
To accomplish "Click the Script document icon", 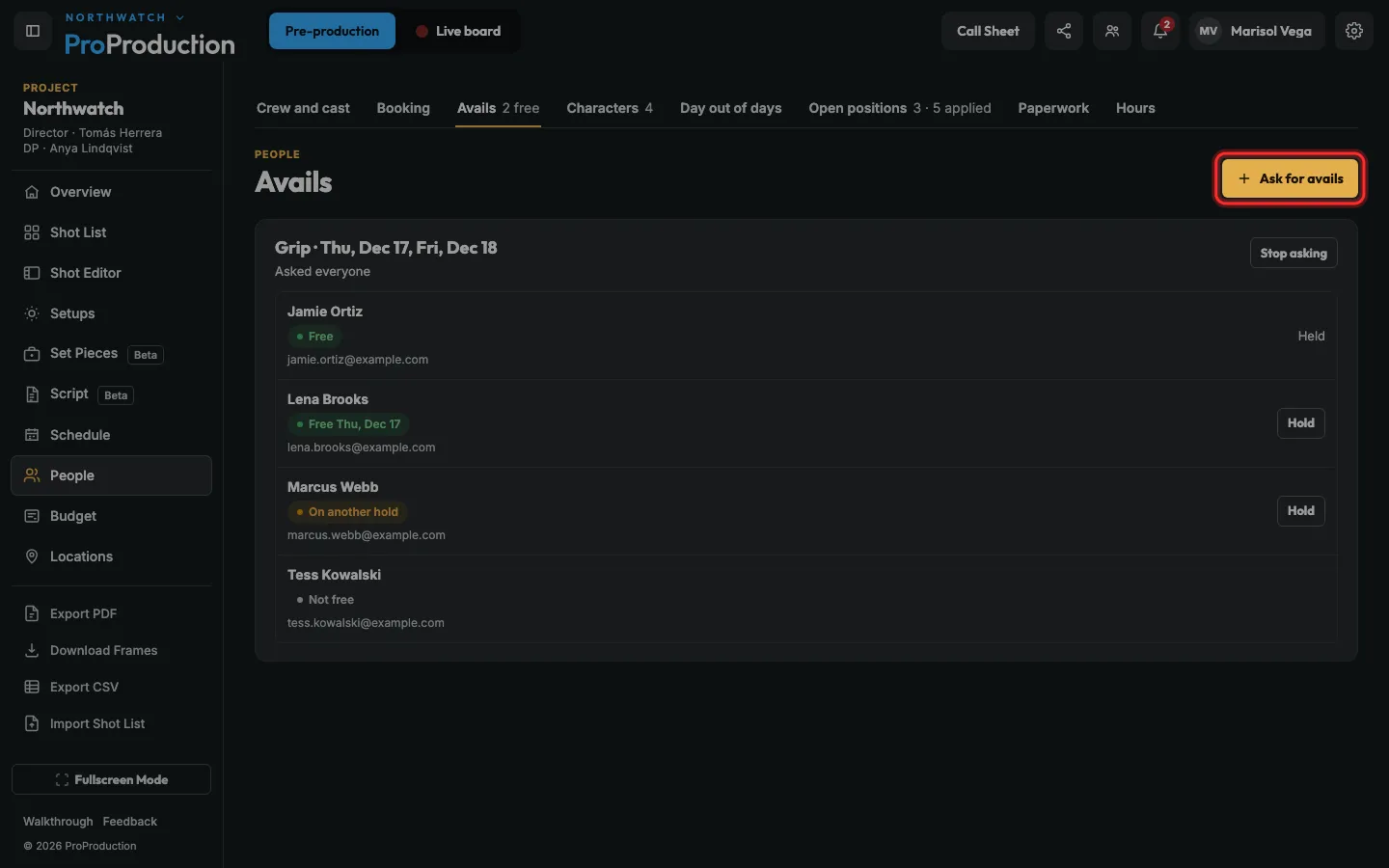I will pos(32,394).
